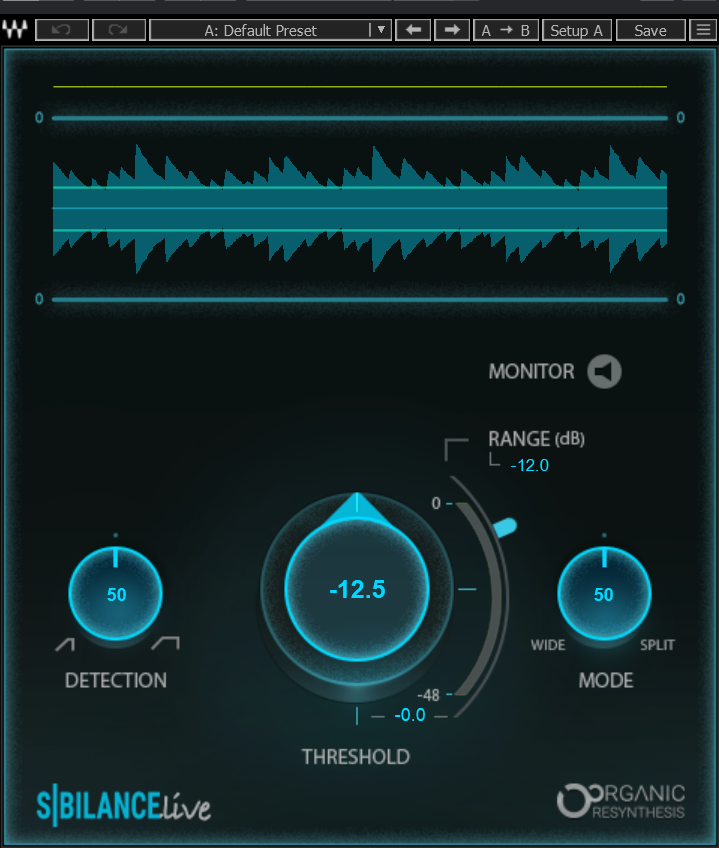This screenshot has height=848, width=719.
Task: Click the -0.0 threshold readout
Action: (x=410, y=715)
